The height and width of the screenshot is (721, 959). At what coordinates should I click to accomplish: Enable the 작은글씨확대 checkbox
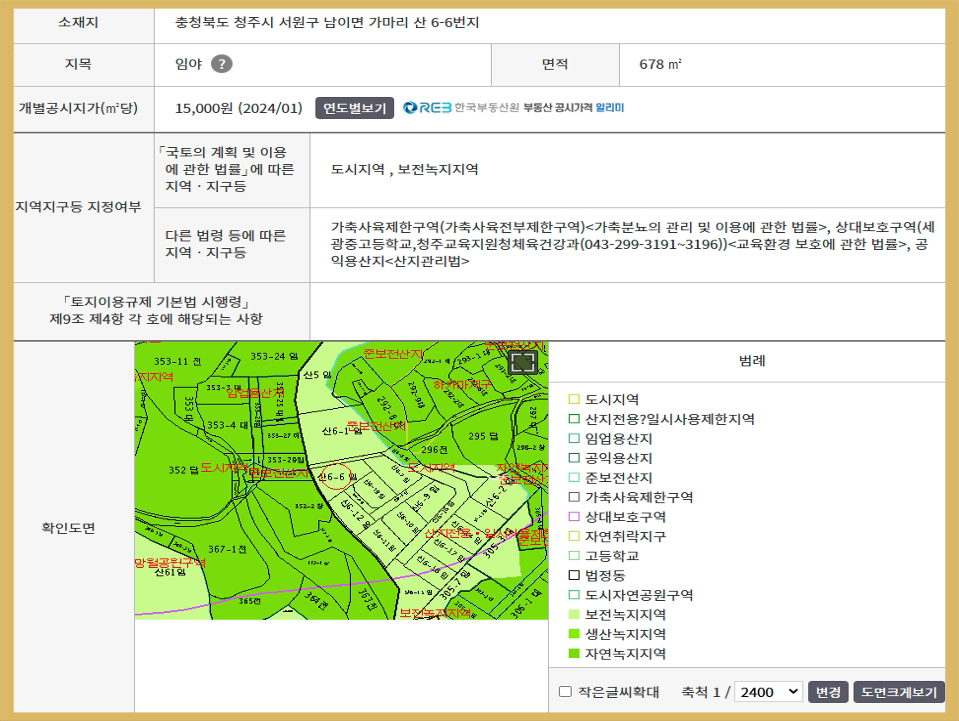click(x=565, y=692)
